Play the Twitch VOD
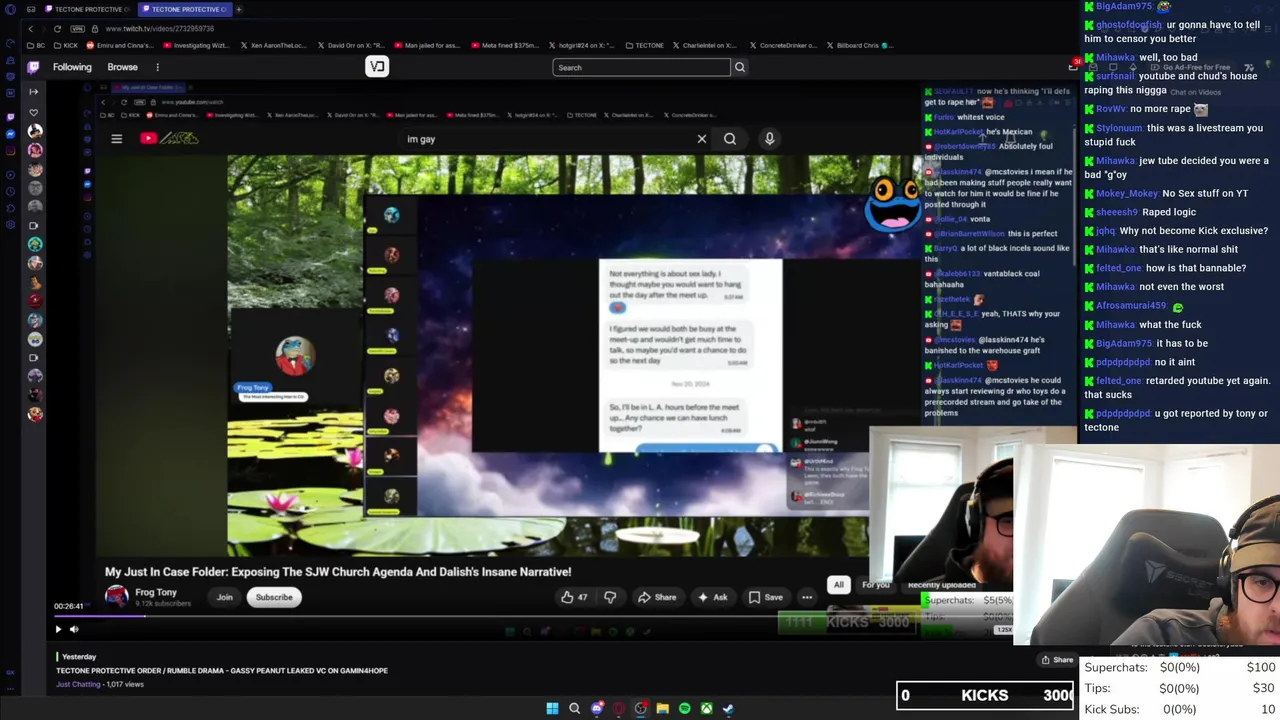The width and height of the screenshot is (1280, 720). click(x=58, y=629)
